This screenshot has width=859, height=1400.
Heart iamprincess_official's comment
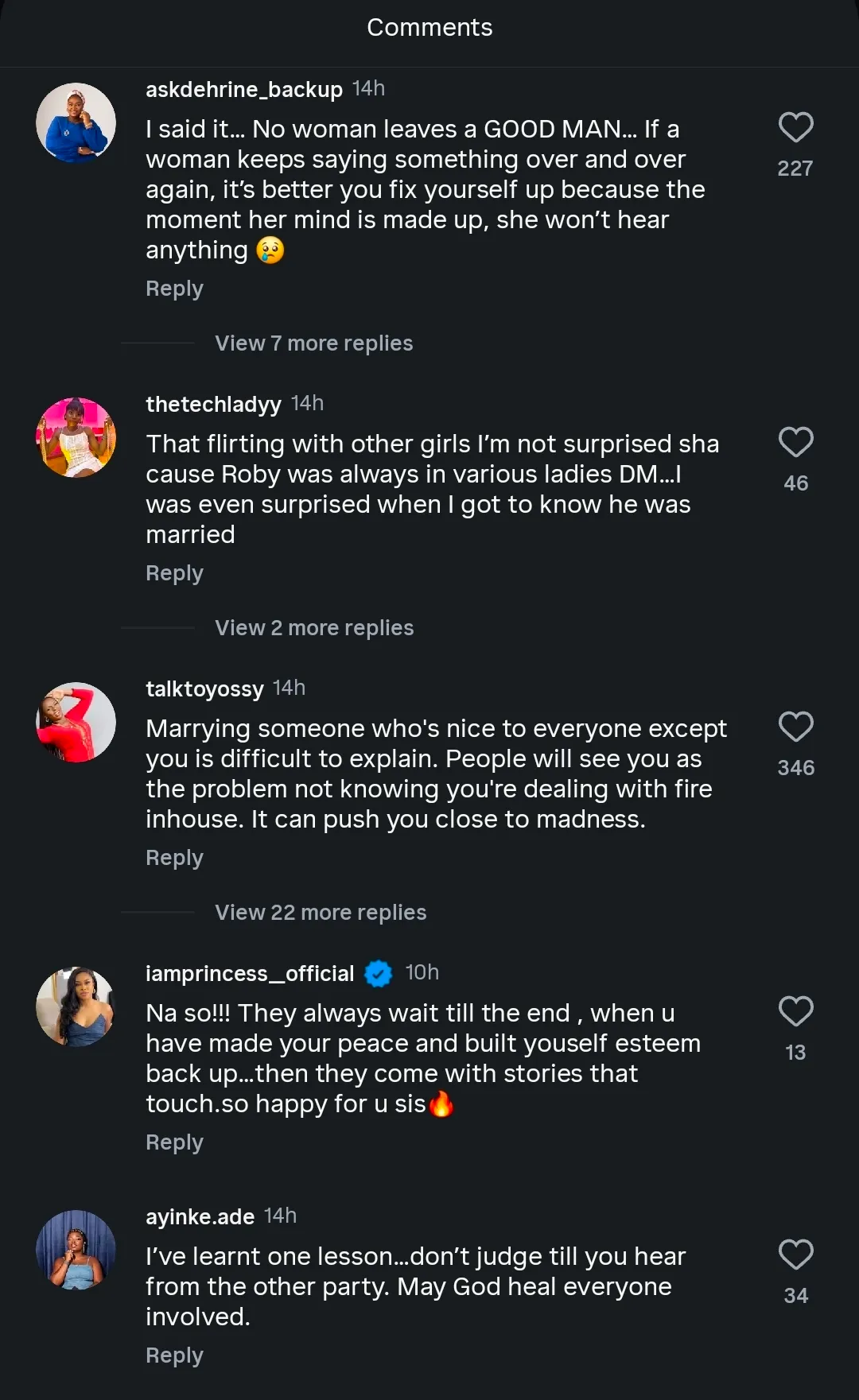click(795, 1011)
